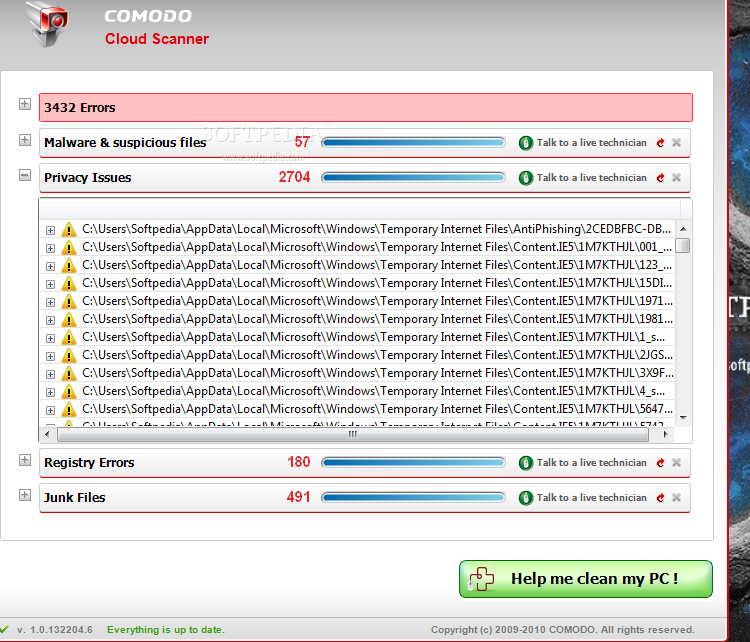
Task: Expand the 1M7KTHJL\4_s file entry
Action: pos(50,392)
